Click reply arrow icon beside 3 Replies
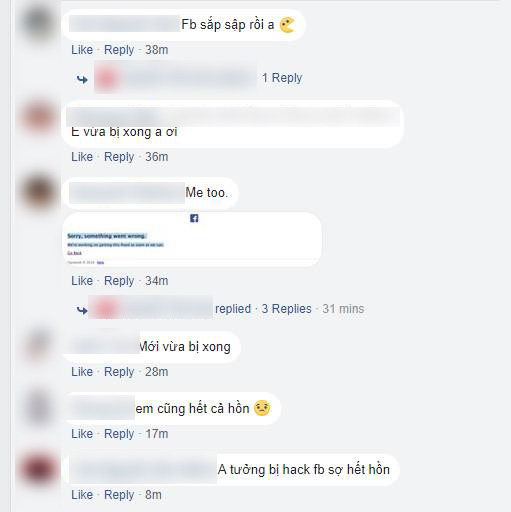 (82, 311)
